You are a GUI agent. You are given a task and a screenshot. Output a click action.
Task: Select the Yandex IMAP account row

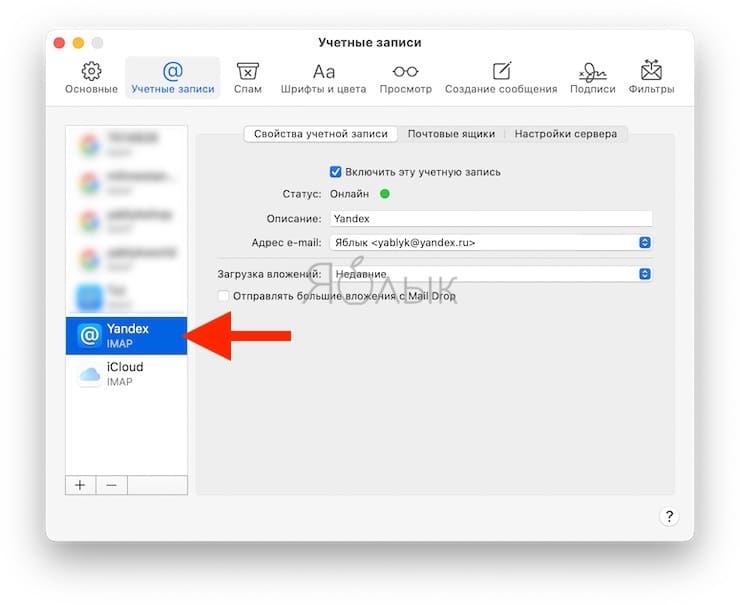[x=126, y=336]
